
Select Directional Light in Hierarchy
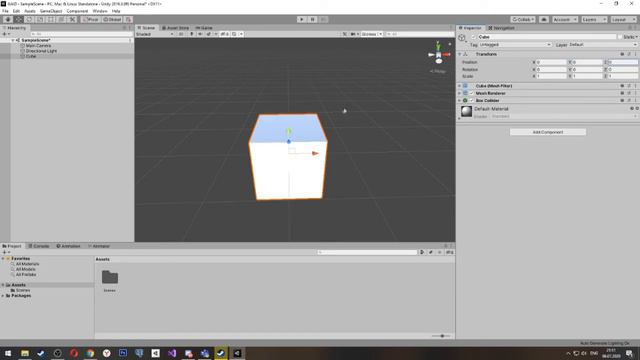click(x=41, y=51)
